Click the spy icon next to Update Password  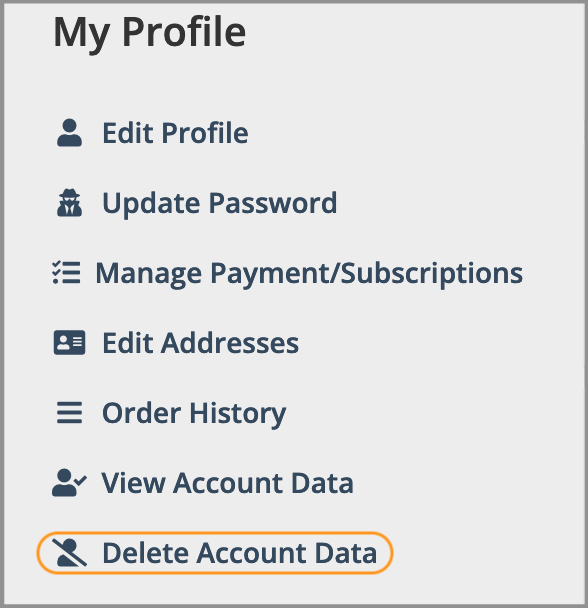69,202
